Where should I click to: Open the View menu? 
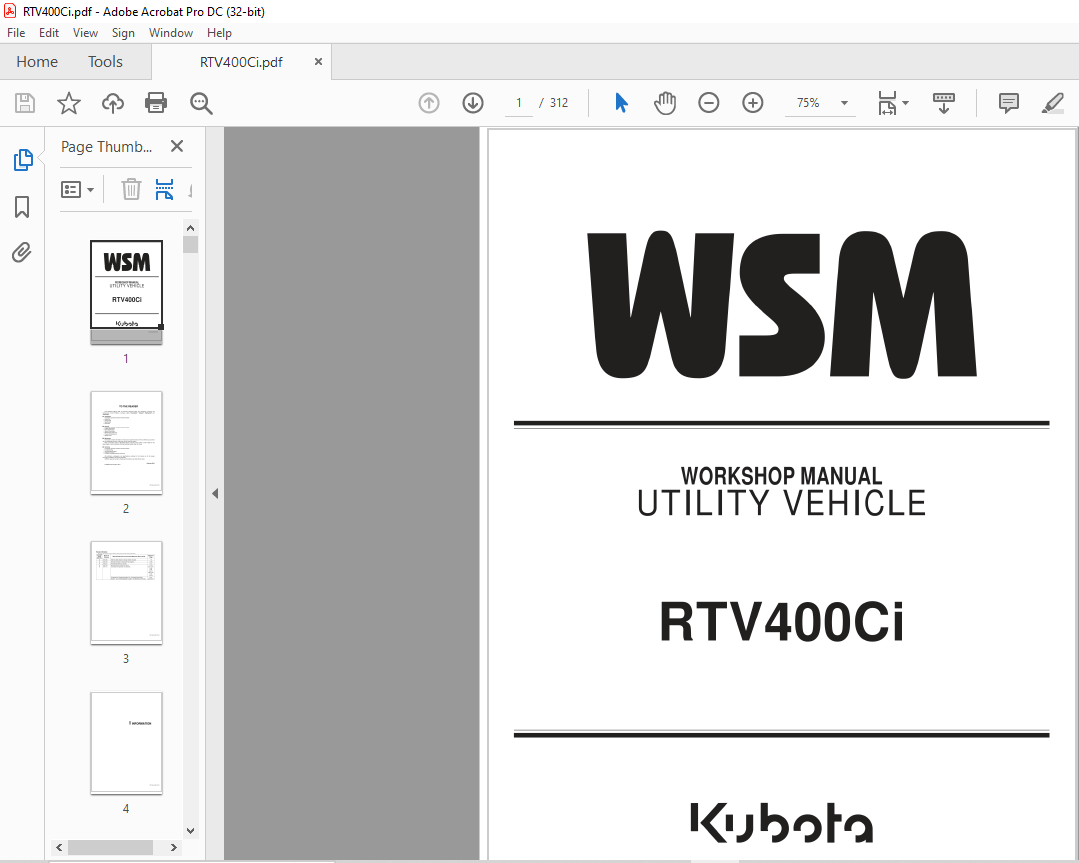pos(85,33)
